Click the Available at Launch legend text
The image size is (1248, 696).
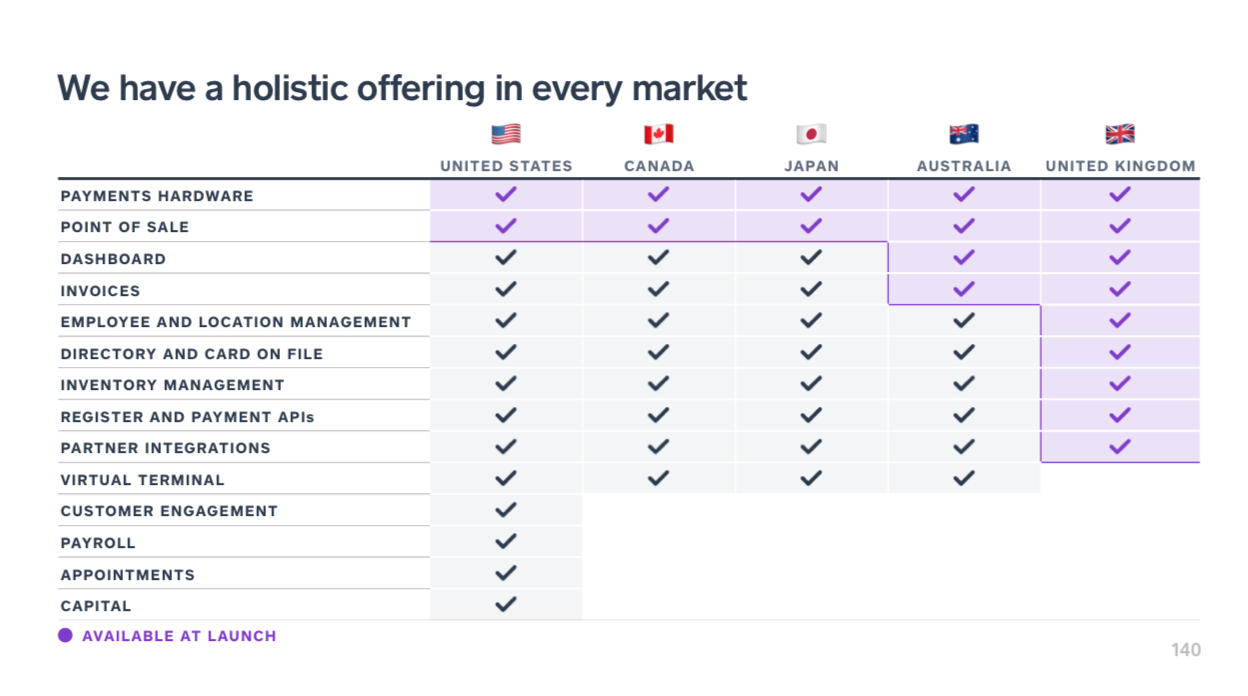179,636
